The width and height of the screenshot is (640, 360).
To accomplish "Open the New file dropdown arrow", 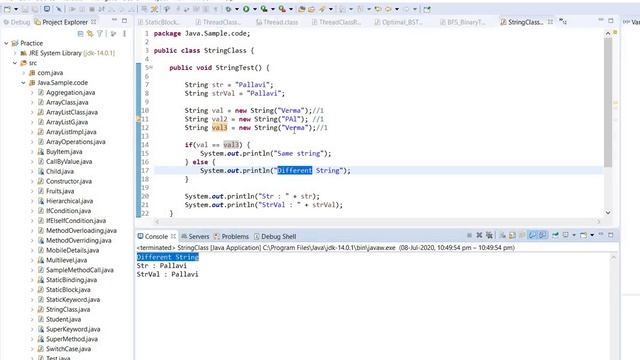I will coord(16,9).
